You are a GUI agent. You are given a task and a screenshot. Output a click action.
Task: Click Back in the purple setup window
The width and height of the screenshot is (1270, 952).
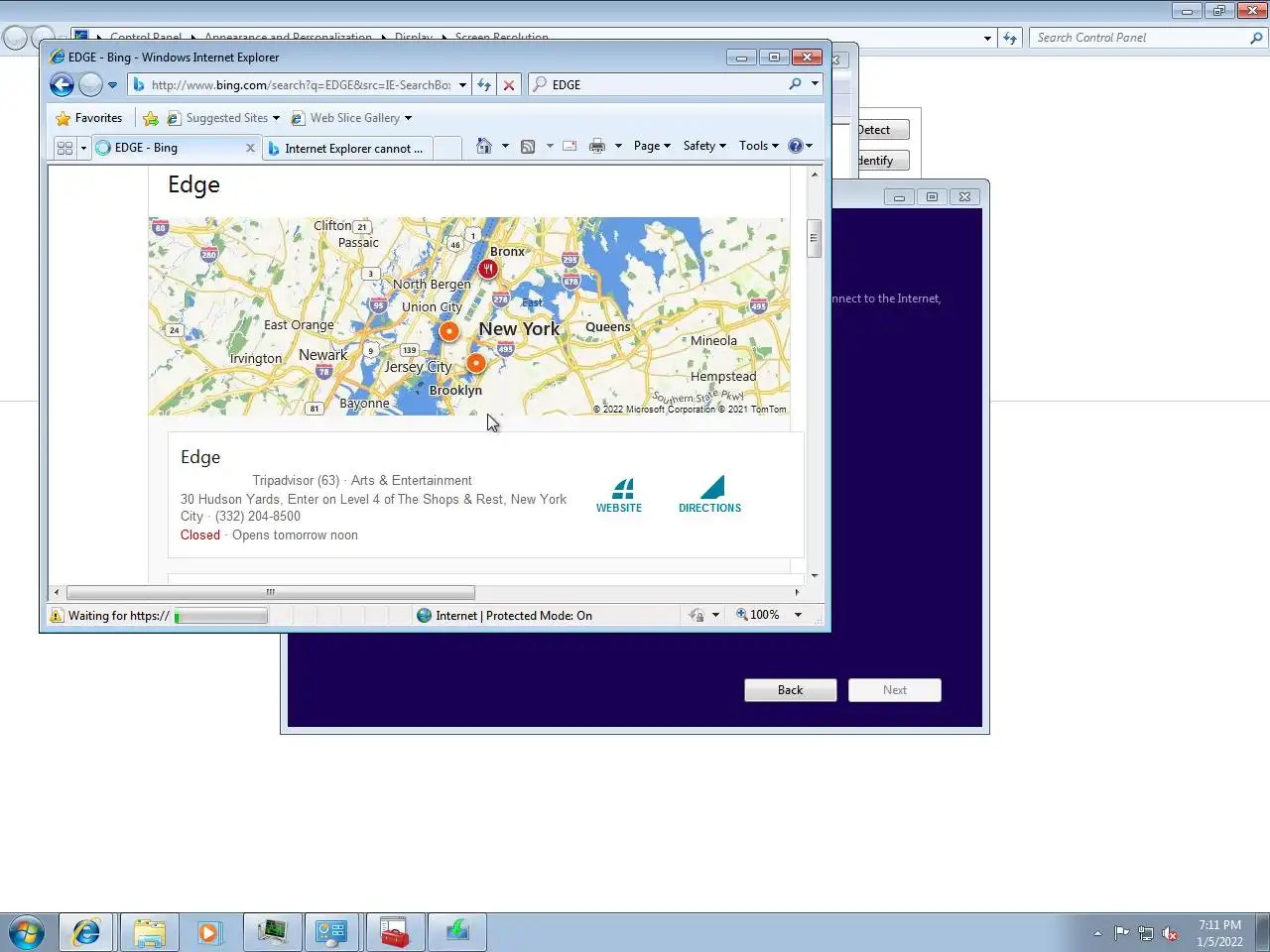(x=791, y=690)
